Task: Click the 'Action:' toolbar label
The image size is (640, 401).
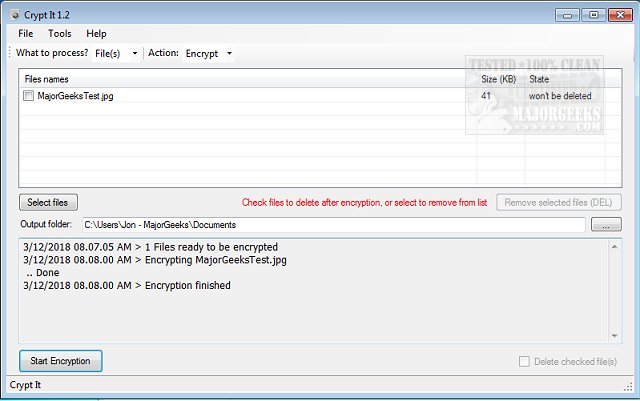Action: (163, 53)
